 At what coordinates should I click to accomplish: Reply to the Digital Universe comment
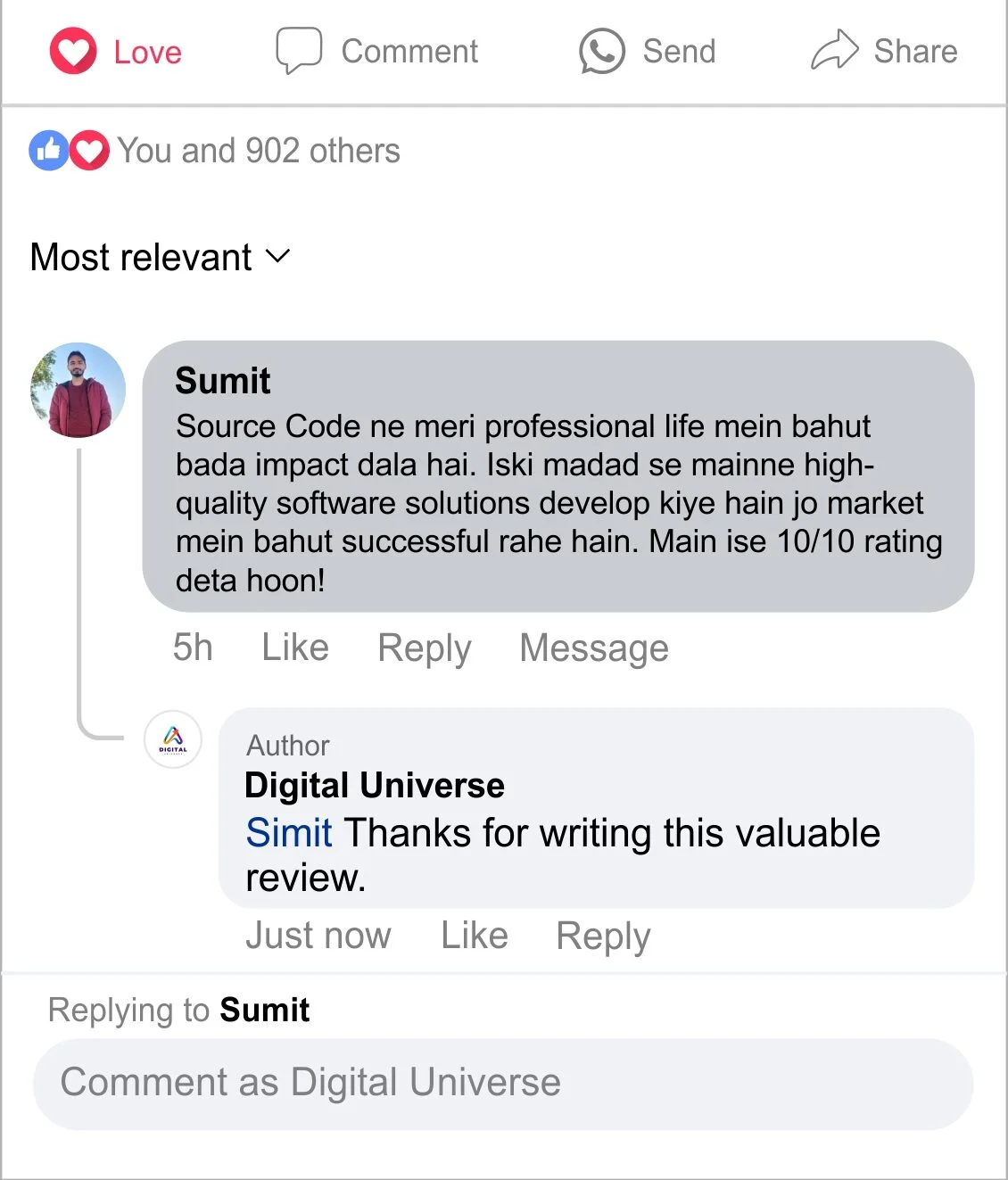click(x=603, y=936)
